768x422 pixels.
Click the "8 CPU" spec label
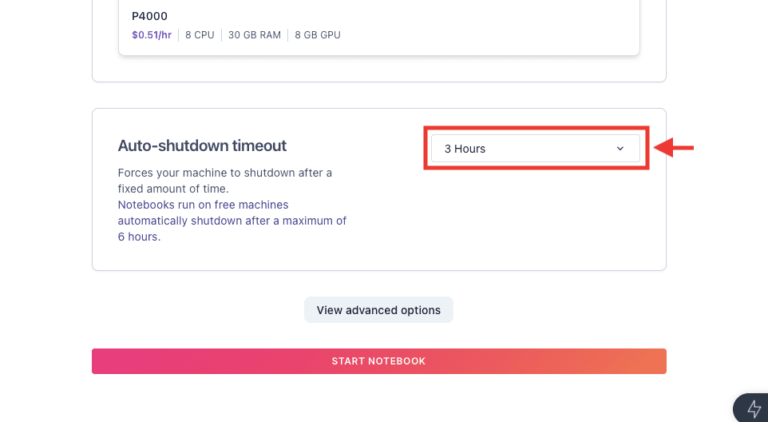pos(203,35)
